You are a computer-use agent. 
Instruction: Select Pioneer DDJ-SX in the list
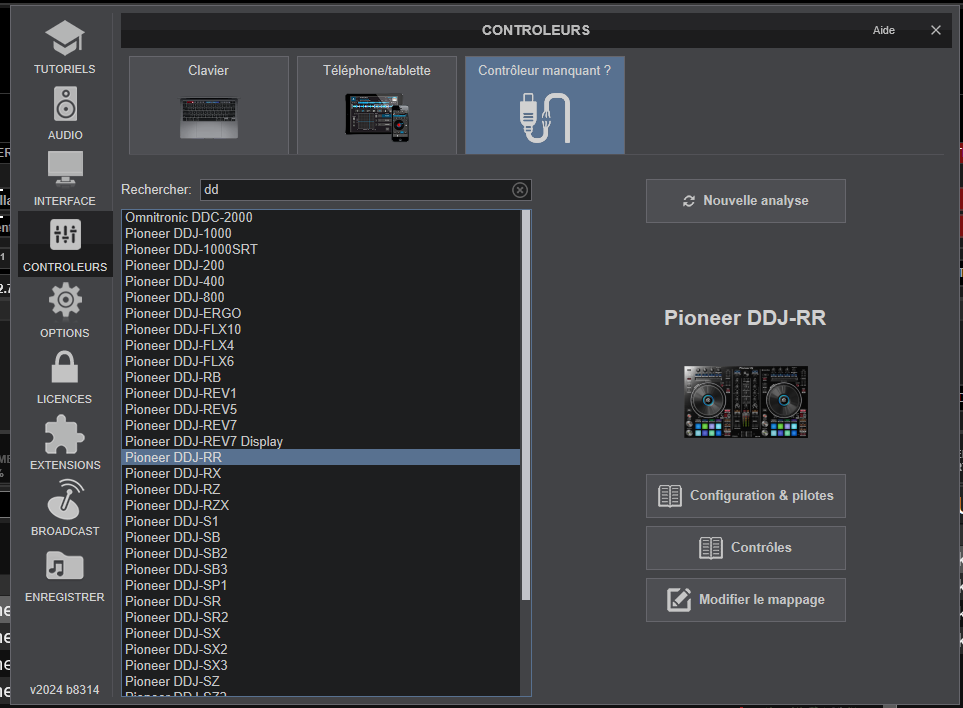tap(321, 632)
